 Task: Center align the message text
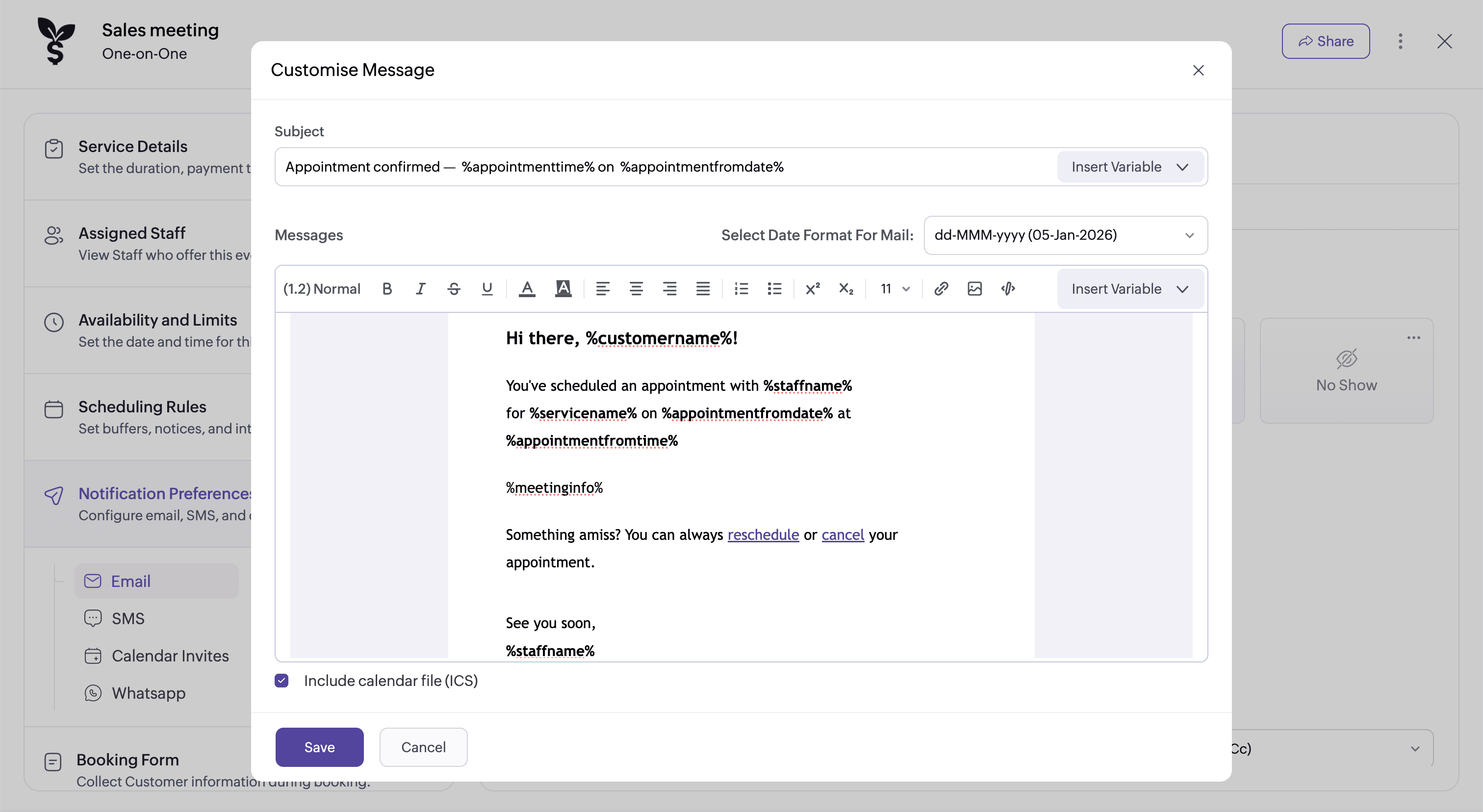click(x=636, y=289)
